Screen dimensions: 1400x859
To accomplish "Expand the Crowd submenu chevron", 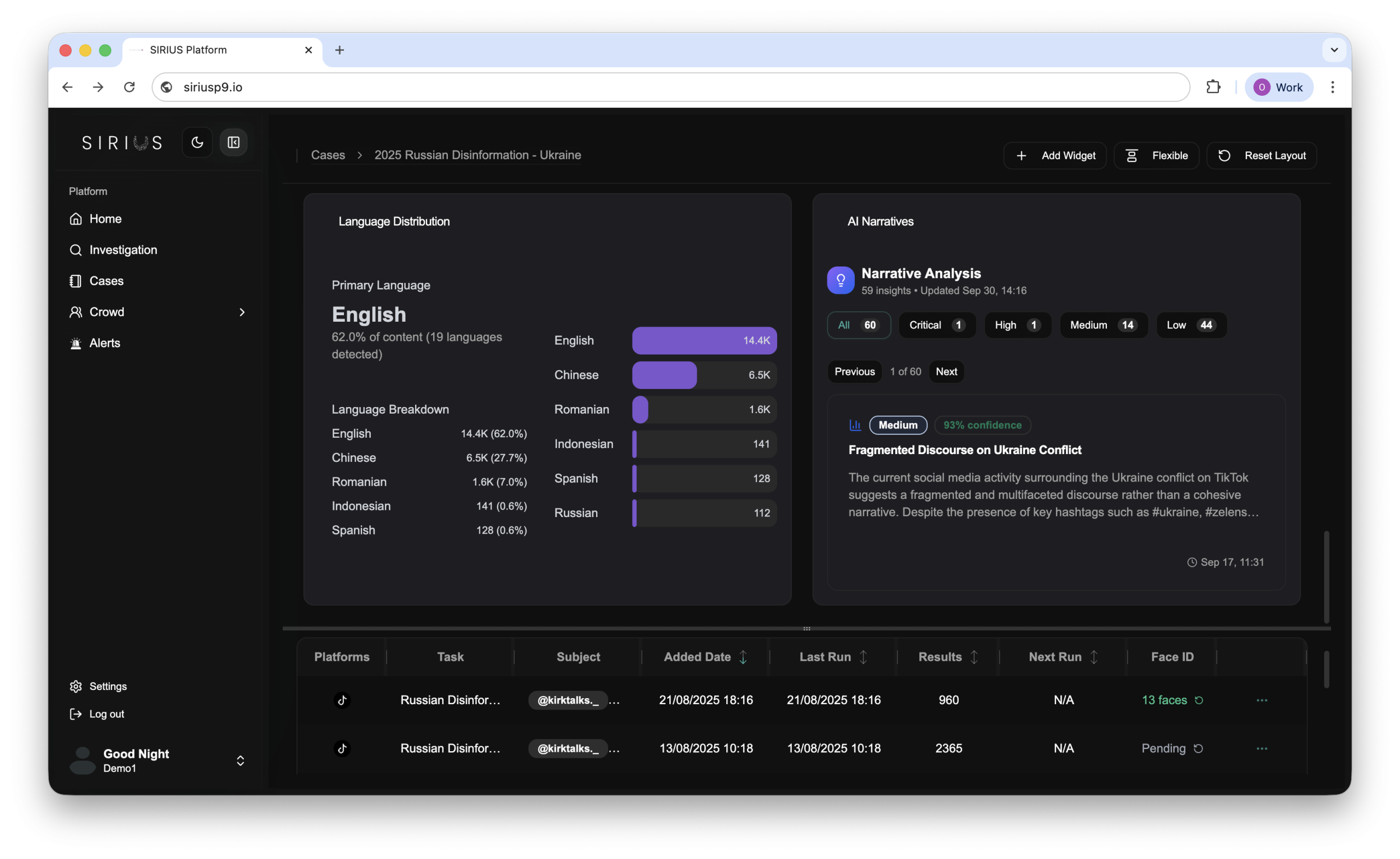I will coord(242,312).
